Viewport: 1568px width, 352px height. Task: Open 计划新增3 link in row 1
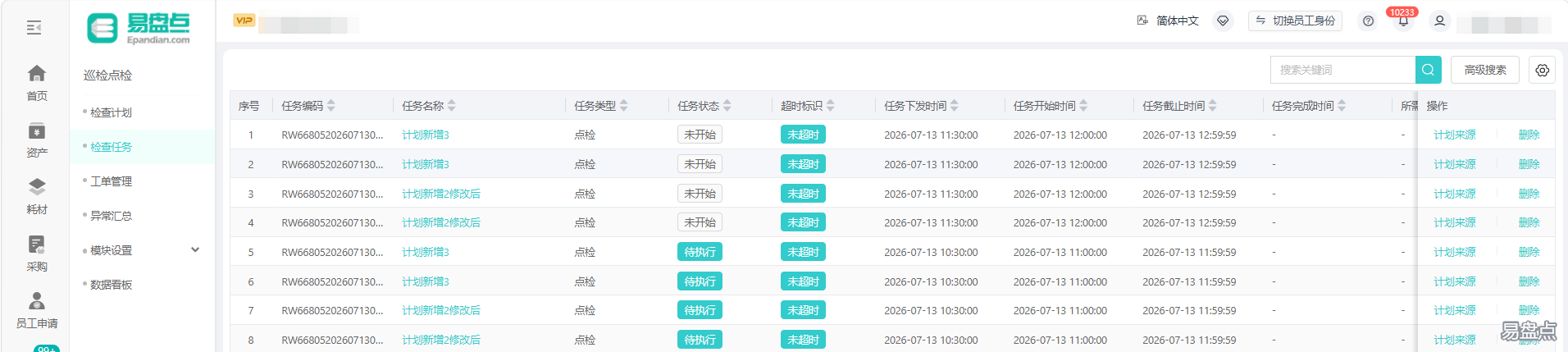tap(425, 135)
